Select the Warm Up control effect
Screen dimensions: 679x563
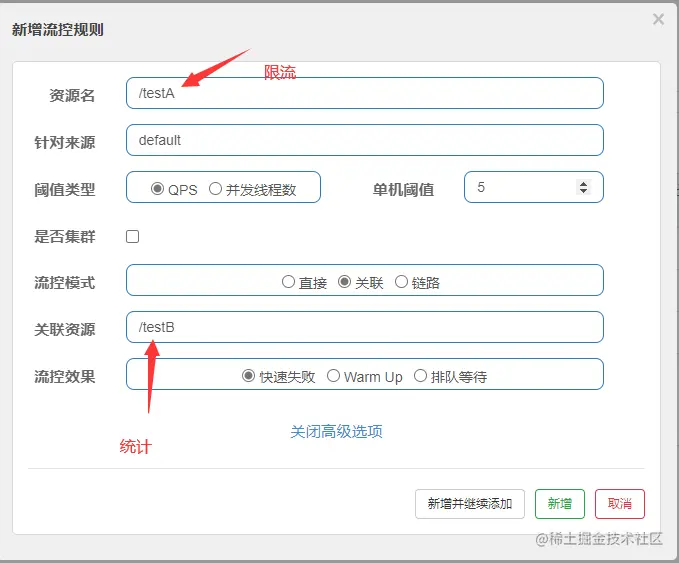pyautogui.click(x=333, y=375)
